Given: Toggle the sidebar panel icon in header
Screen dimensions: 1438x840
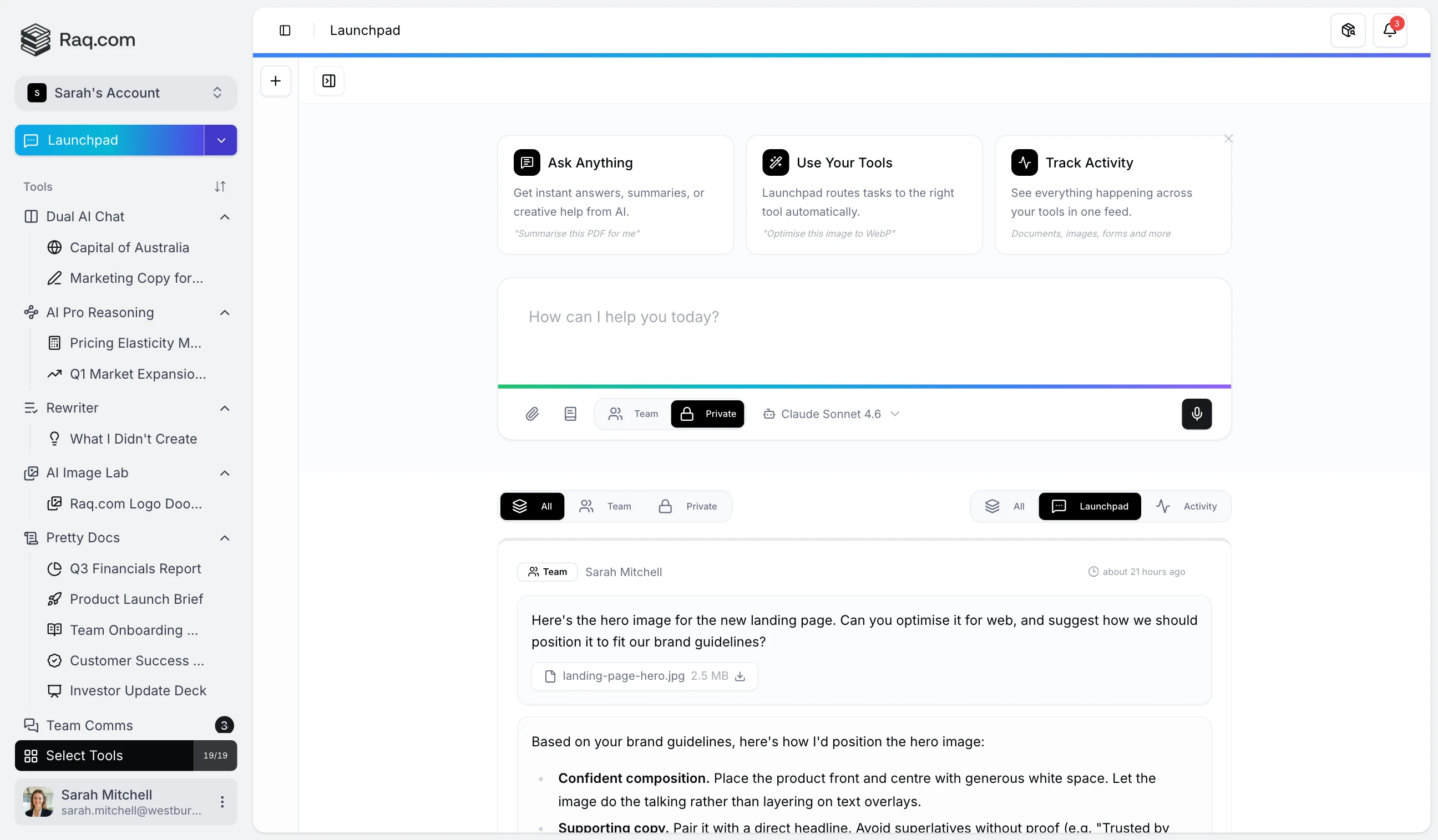Looking at the screenshot, I should (285, 30).
